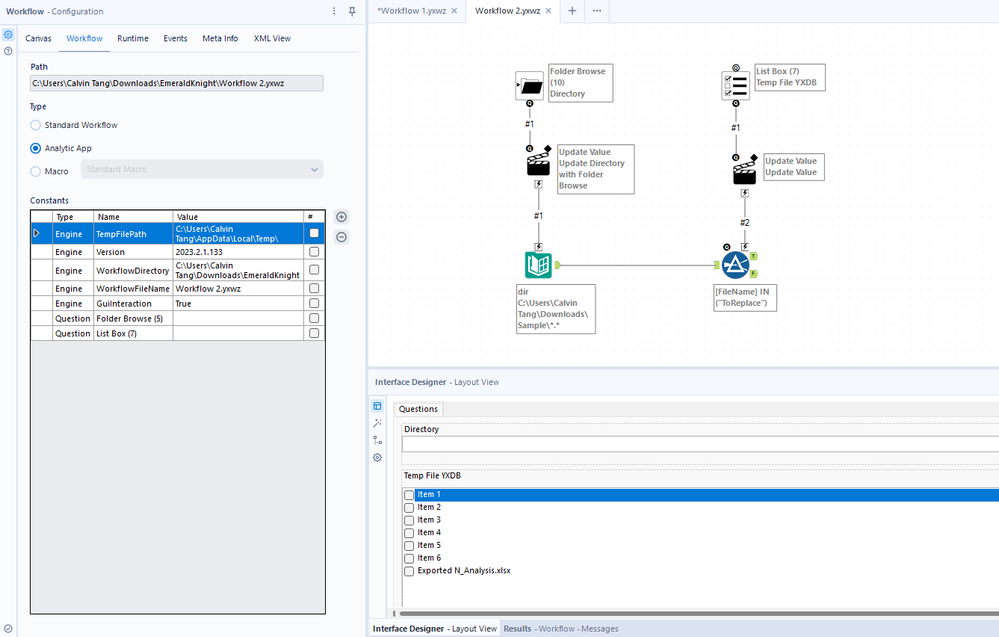
Task: Select the List Box tool icon
Action: (736, 85)
